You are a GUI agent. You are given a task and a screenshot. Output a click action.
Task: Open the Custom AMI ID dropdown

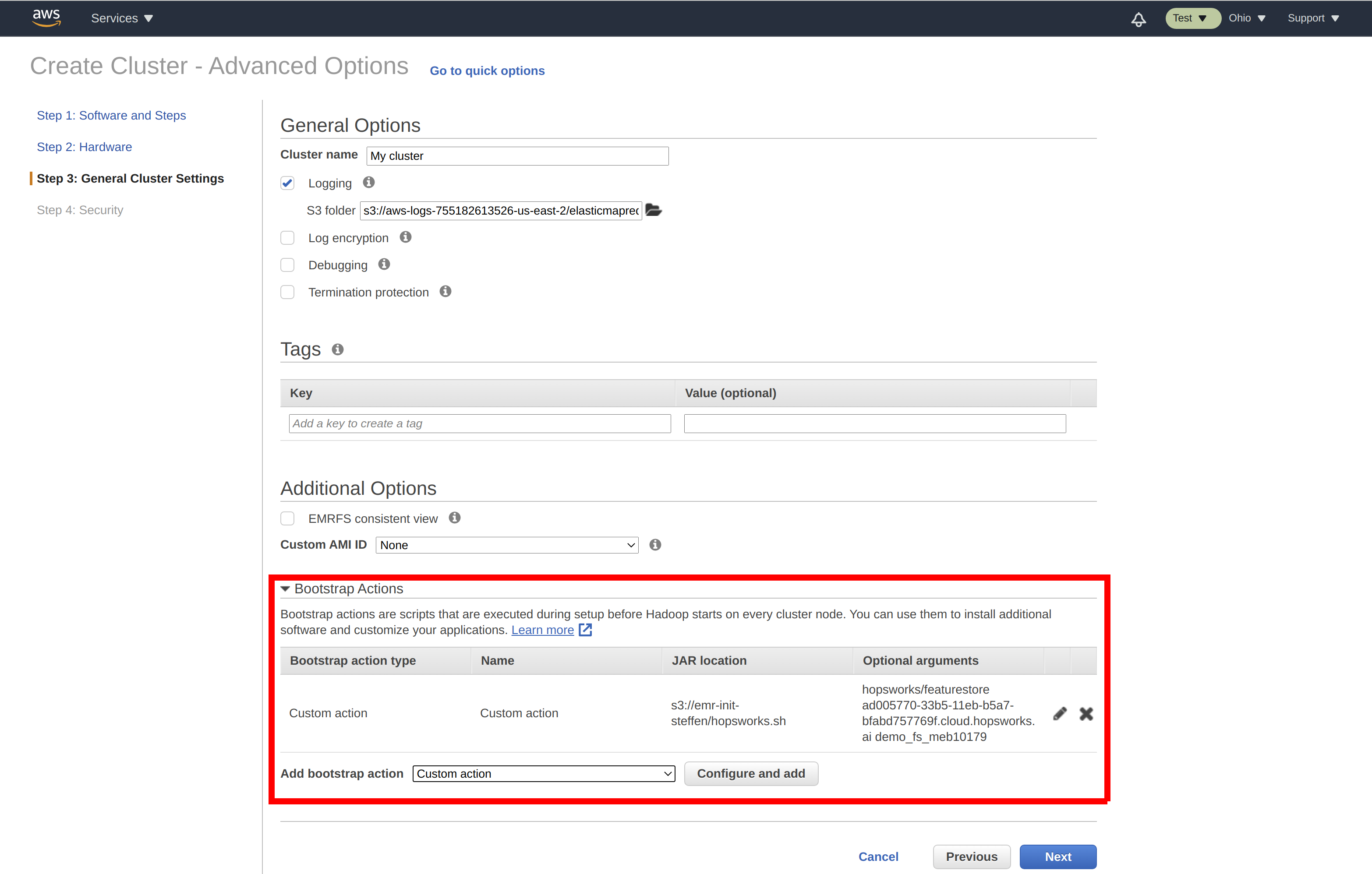point(506,545)
